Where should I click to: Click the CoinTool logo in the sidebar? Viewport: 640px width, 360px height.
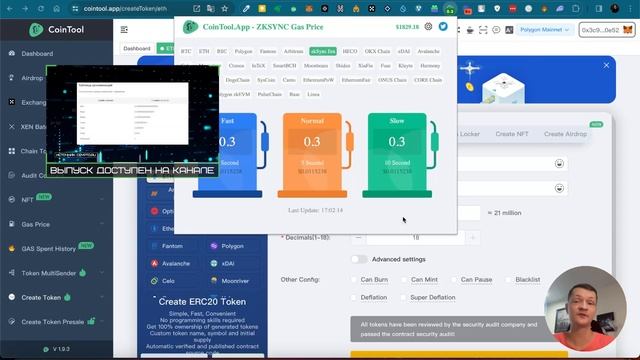pyautogui.click(x=56, y=30)
